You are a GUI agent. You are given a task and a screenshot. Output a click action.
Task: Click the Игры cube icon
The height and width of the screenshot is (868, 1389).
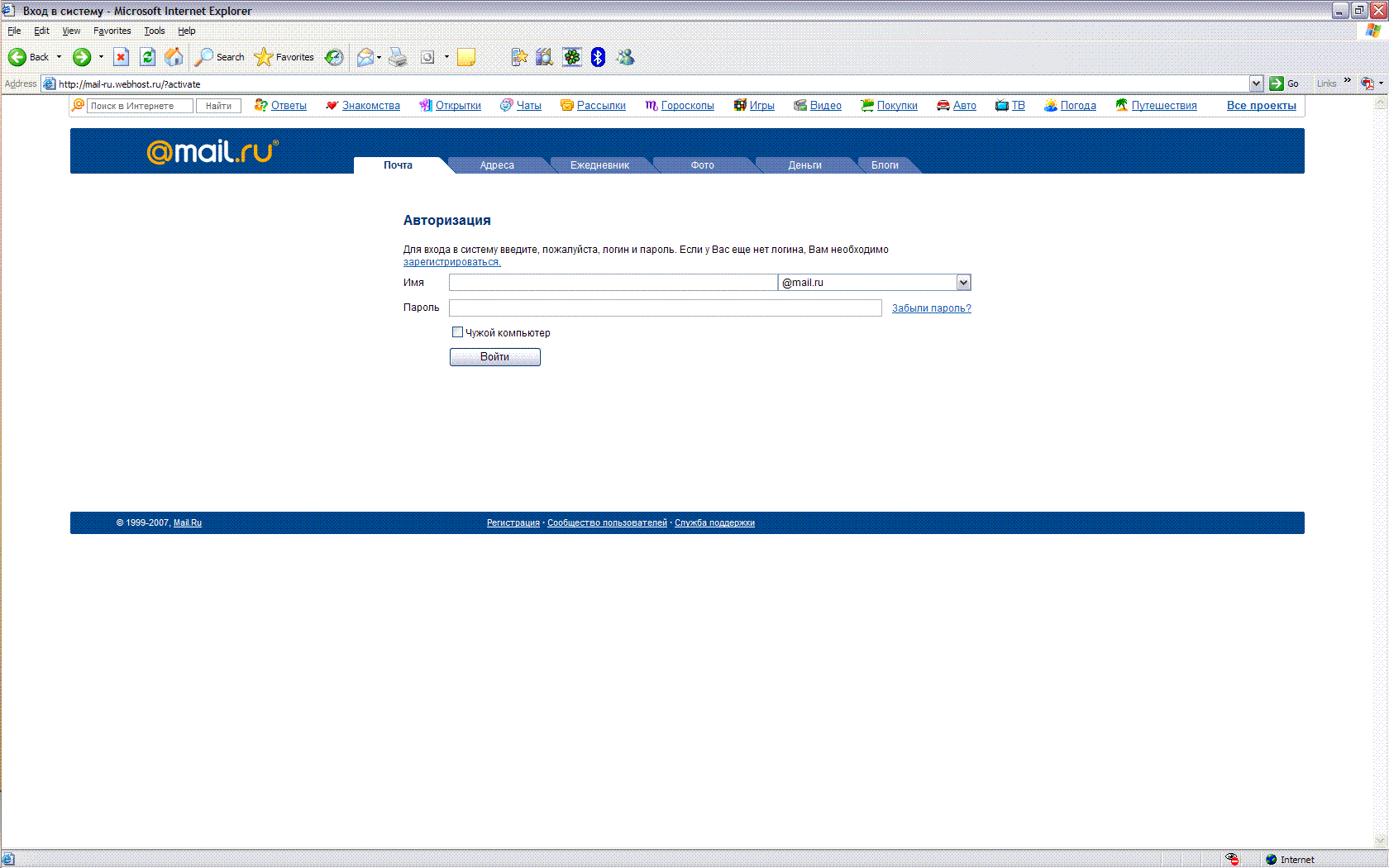(x=740, y=105)
